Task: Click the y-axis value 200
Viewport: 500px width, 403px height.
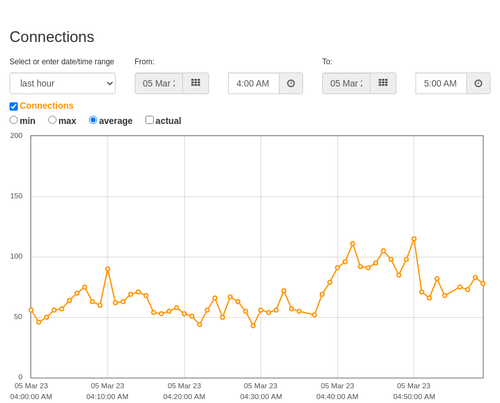Action: (16, 136)
